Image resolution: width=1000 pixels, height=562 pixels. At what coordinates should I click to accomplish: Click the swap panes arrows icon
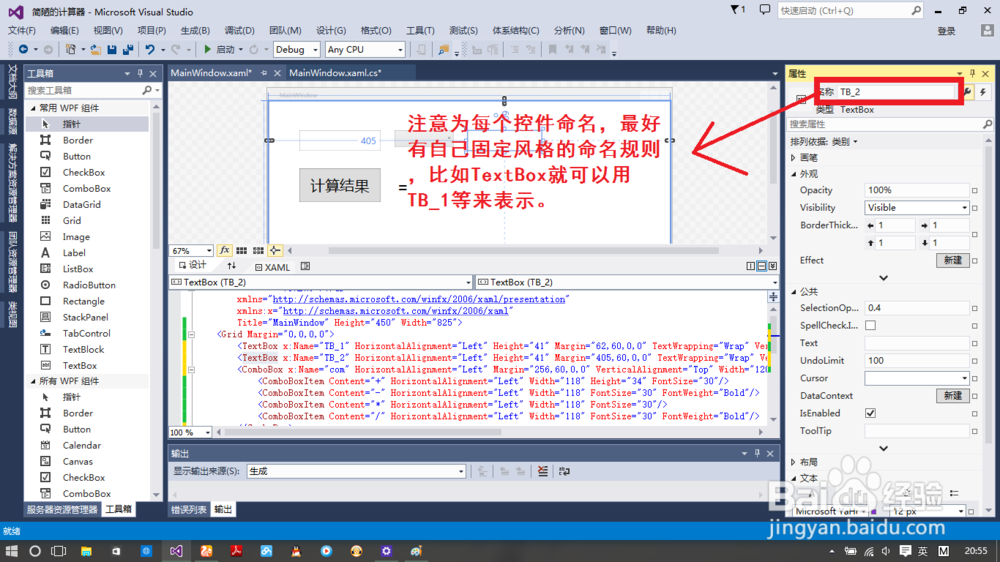pyautogui.click(x=232, y=266)
